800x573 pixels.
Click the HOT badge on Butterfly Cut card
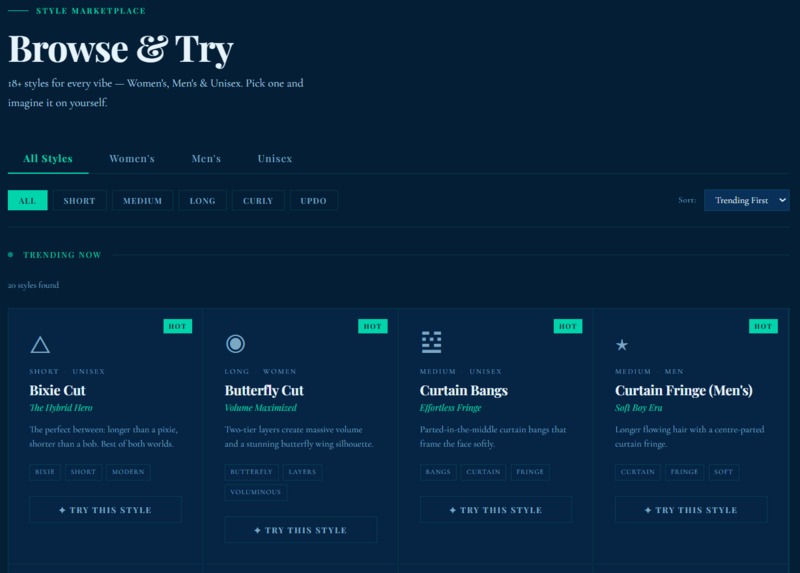pyautogui.click(x=372, y=326)
